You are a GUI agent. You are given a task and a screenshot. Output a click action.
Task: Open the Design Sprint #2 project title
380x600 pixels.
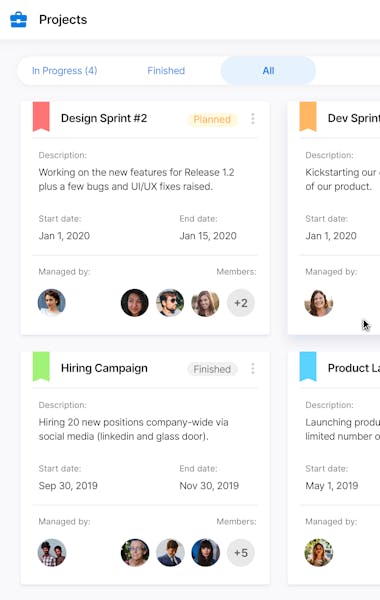click(x=104, y=118)
